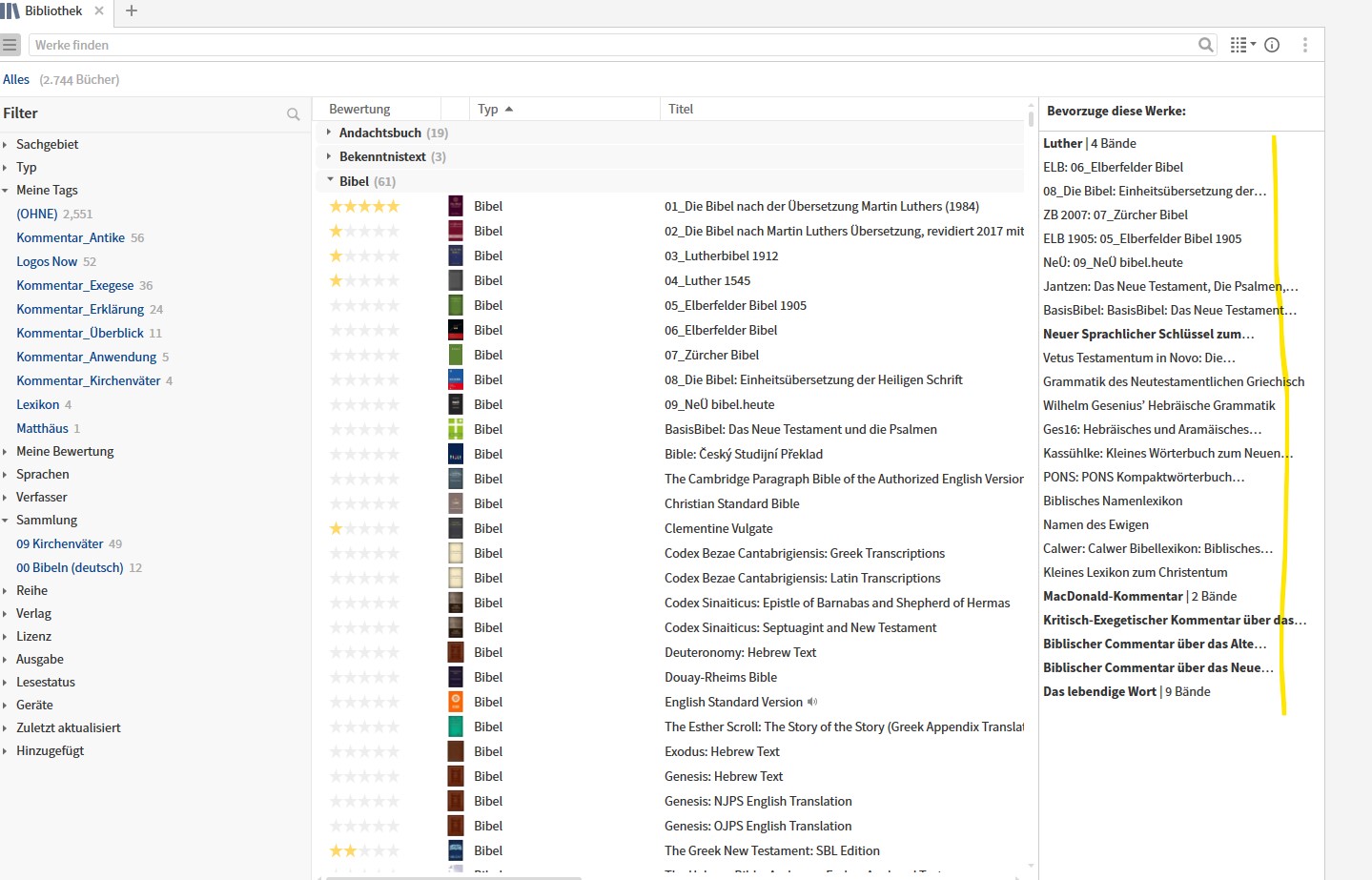Set star rating for 03_Lutherbibel 1912

coord(364,256)
